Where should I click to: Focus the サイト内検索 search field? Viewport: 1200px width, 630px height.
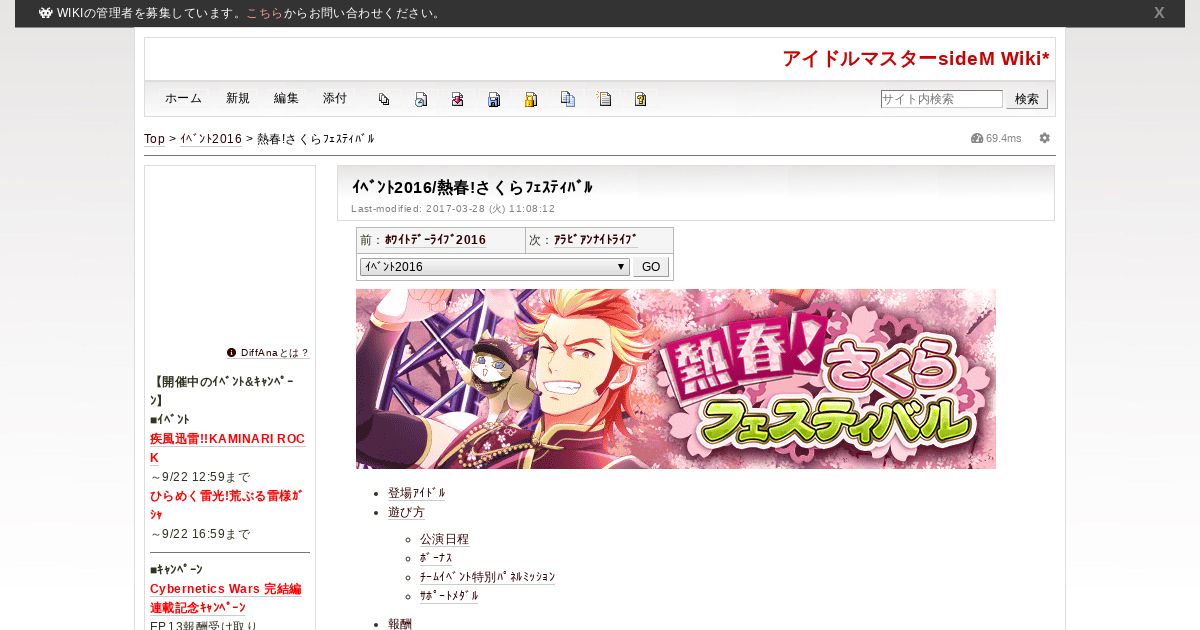(x=941, y=99)
